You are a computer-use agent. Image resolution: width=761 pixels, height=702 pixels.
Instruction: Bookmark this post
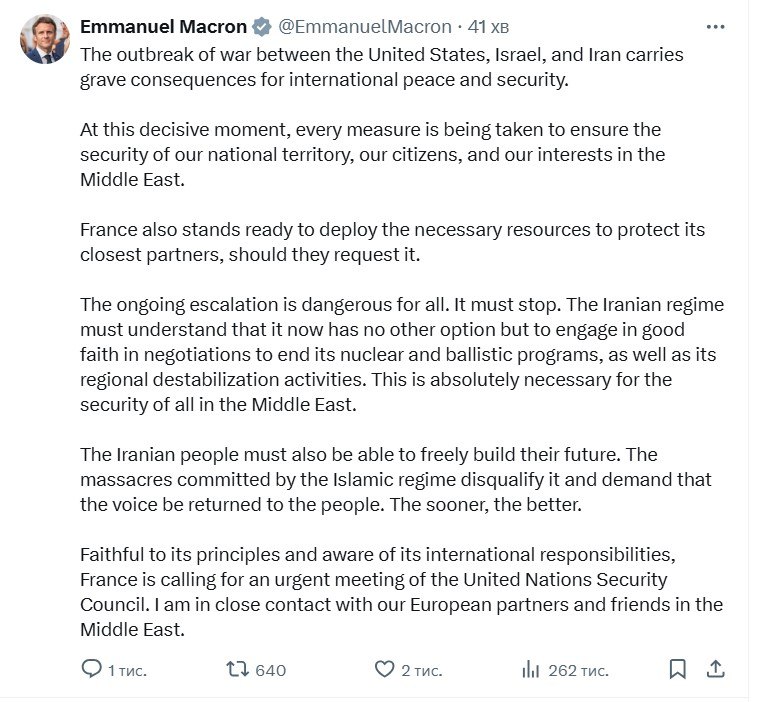click(x=677, y=669)
